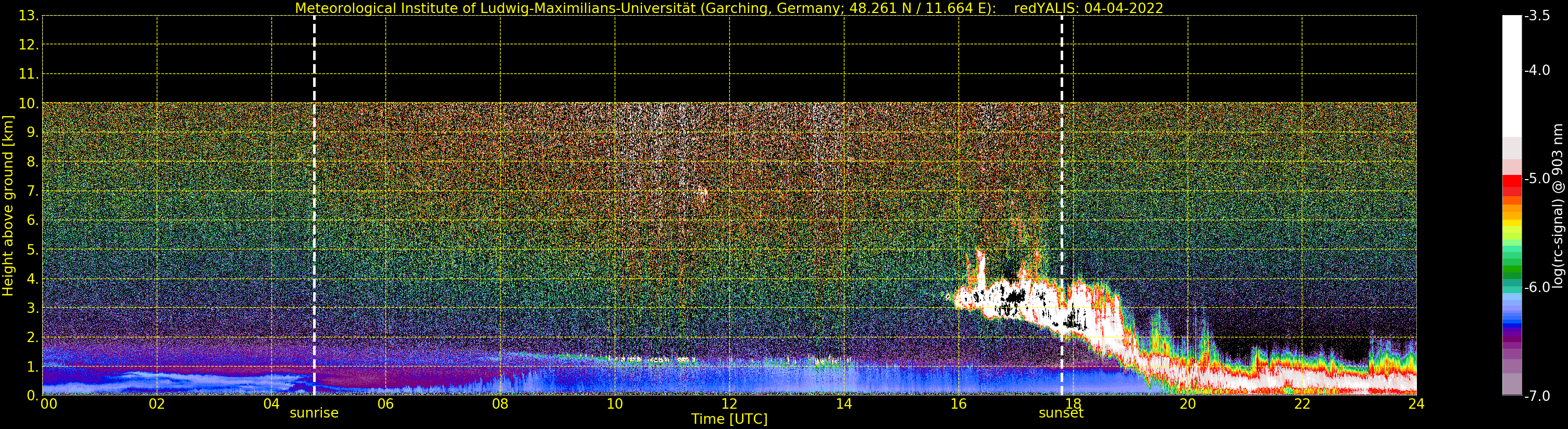Click the time axis tick "16"
This screenshot has height=429, width=1568.
click(x=959, y=404)
